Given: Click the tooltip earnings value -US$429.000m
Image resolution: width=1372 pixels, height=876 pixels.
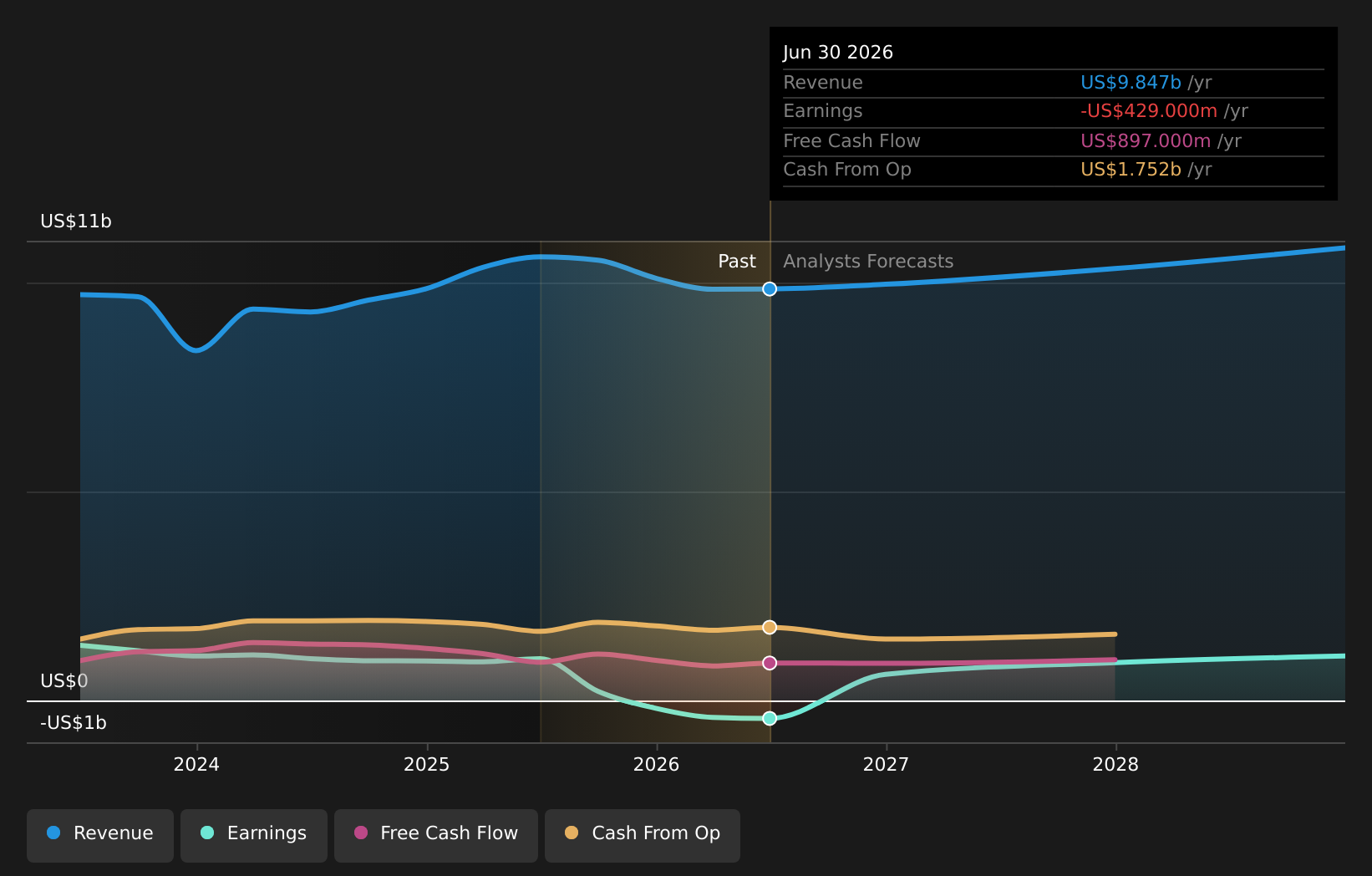Looking at the screenshot, I should tap(1149, 111).
